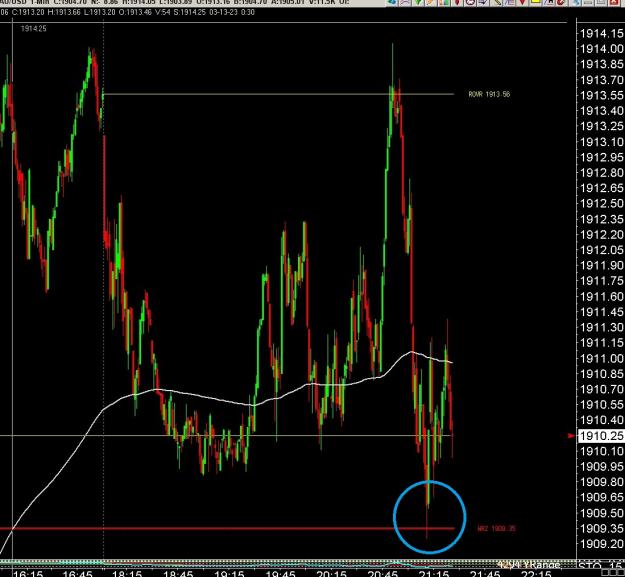The width and height of the screenshot is (625, 577).
Task: Click the 1913.55 price axis label
Action: pyautogui.click(x=601, y=95)
